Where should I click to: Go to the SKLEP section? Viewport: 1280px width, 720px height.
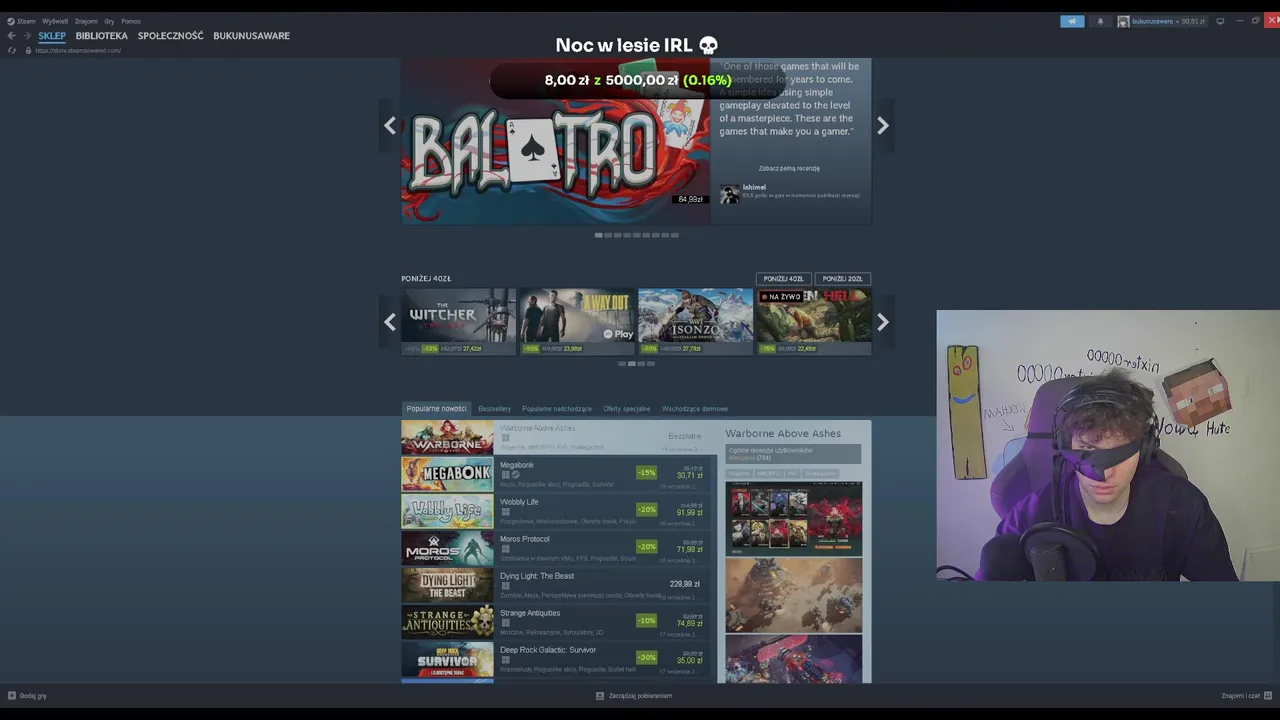pyautogui.click(x=52, y=36)
